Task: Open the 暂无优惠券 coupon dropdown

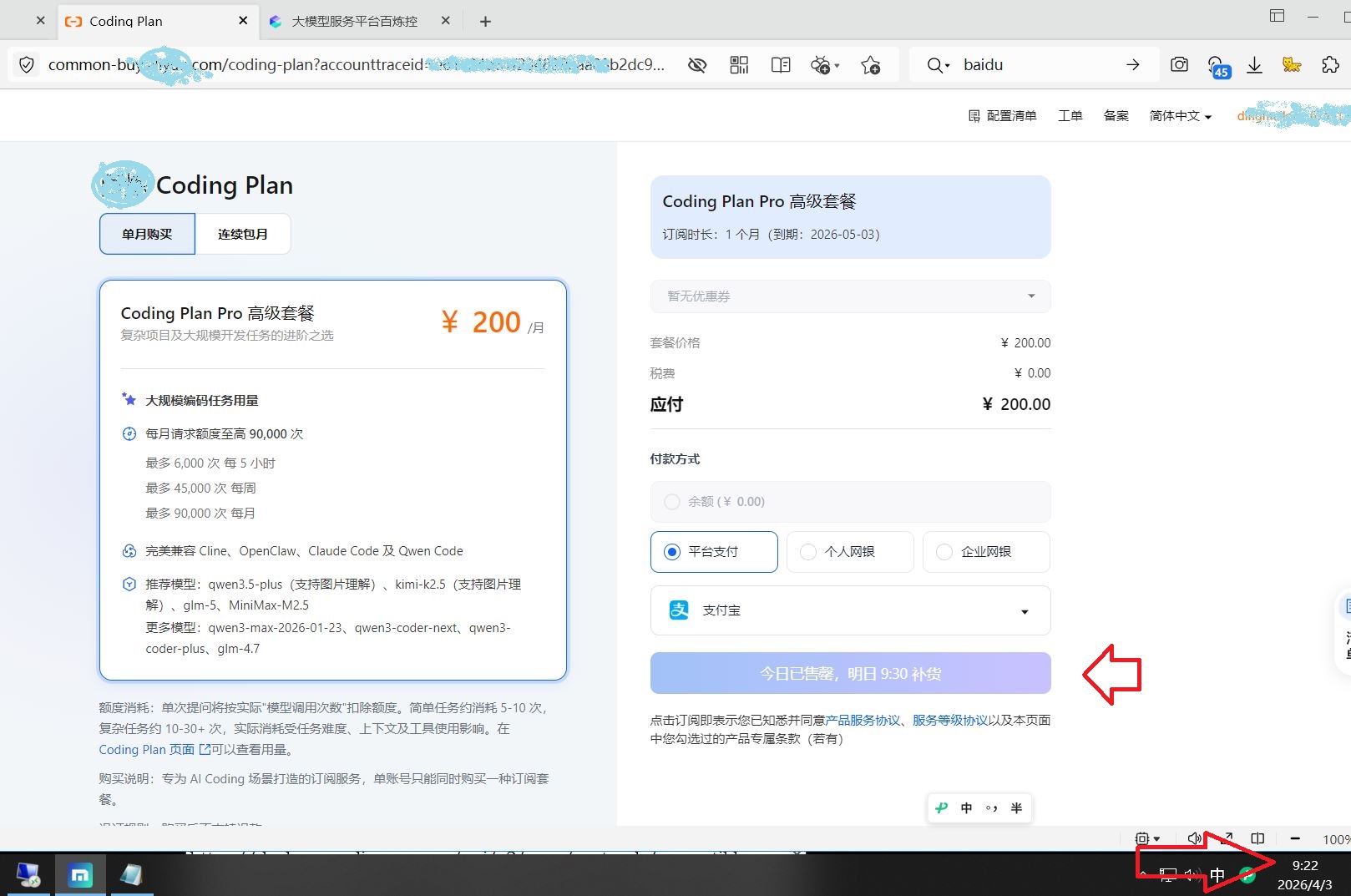Action: coord(850,296)
